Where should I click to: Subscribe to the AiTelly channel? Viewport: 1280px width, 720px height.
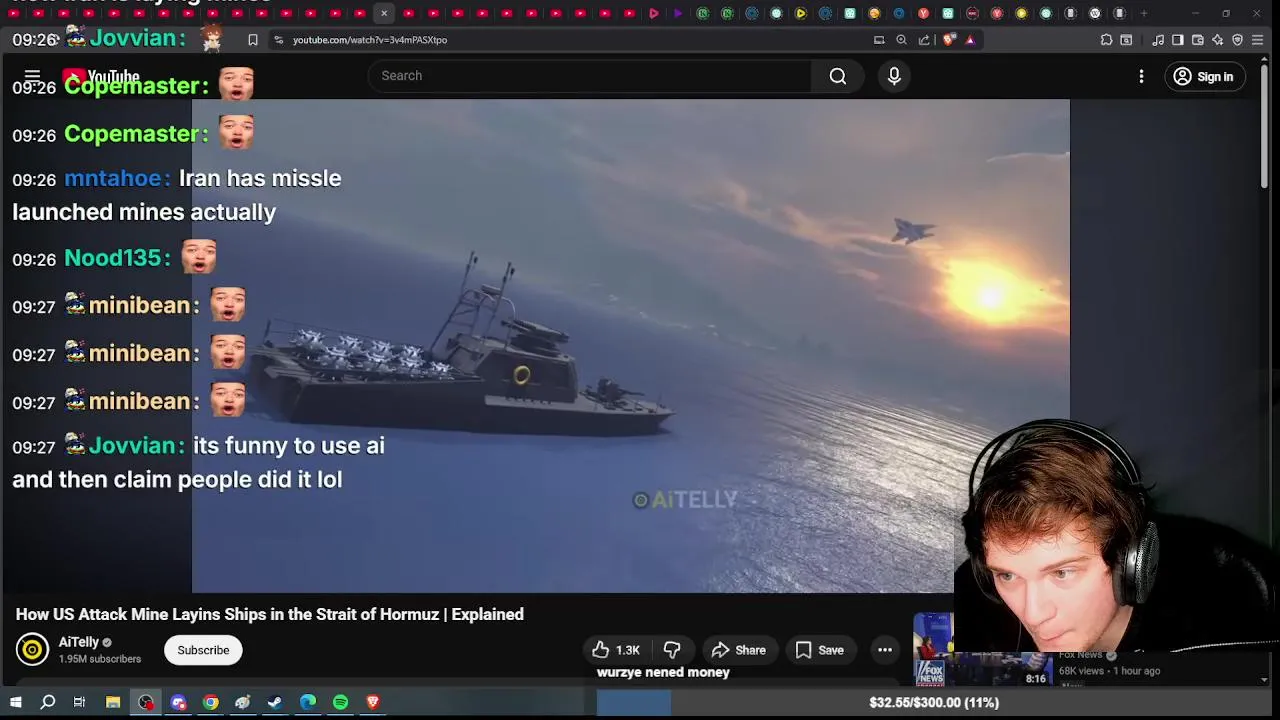click(x=203, y=650)
